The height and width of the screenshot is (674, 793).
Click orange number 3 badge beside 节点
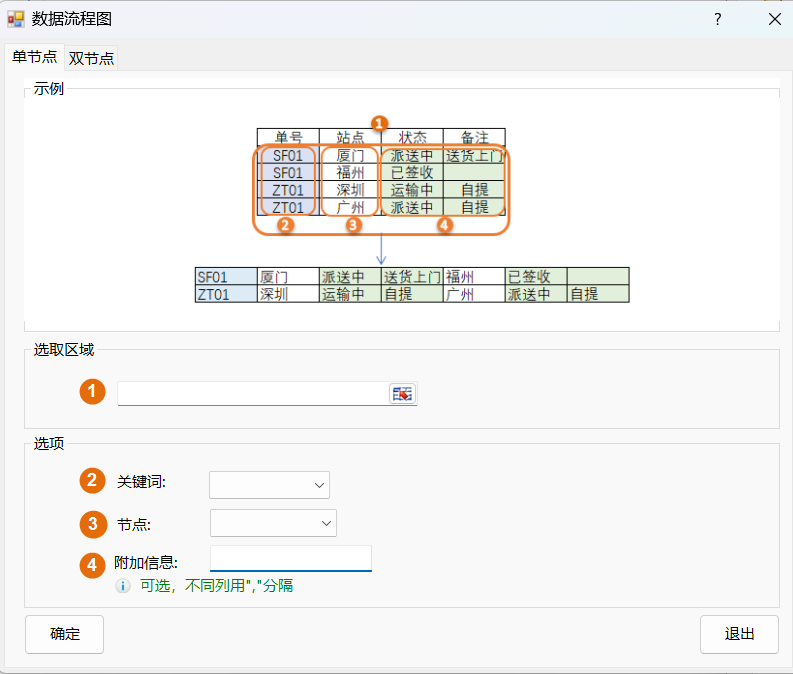(x=93, y=524)
